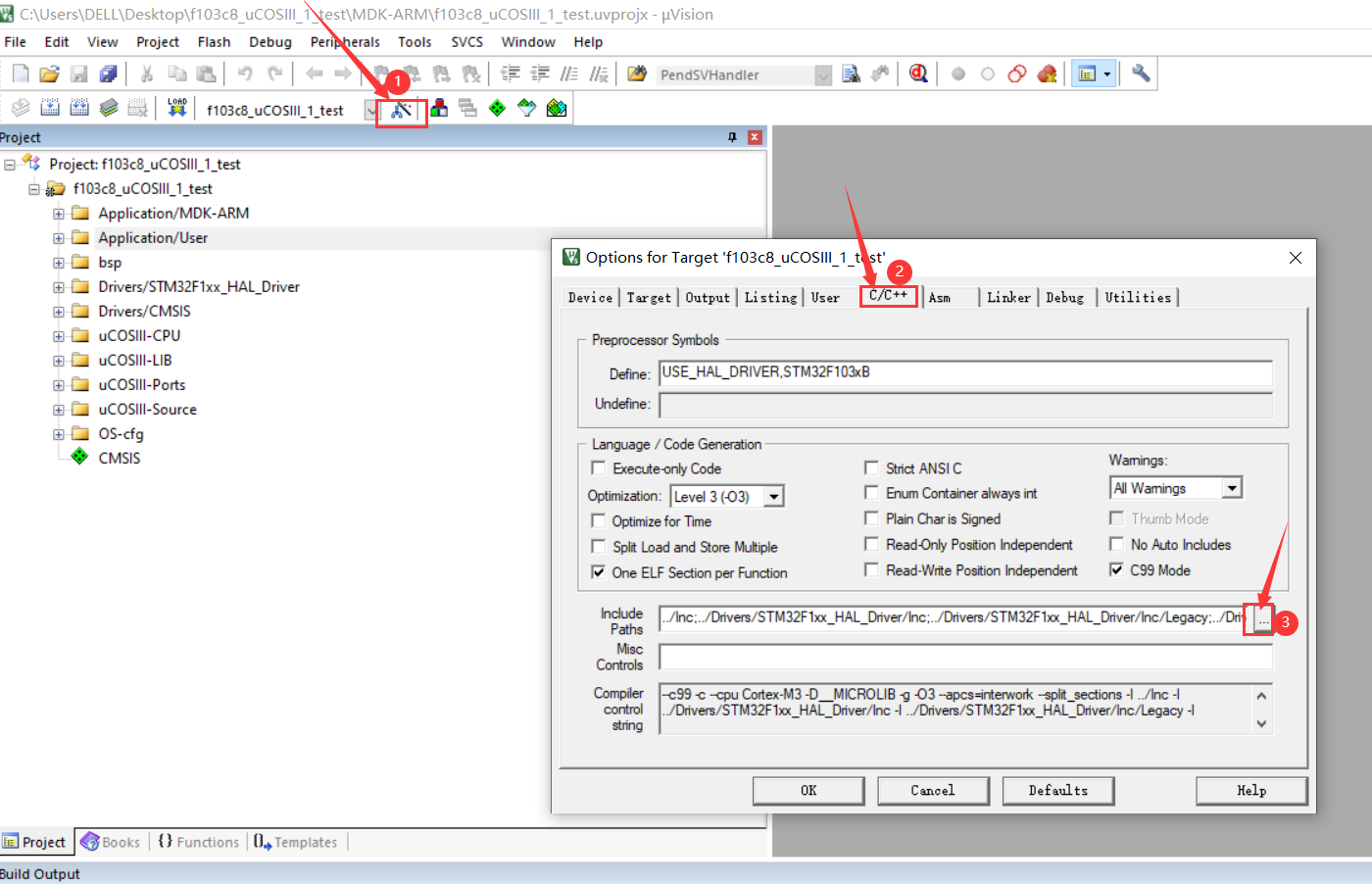Click Disable All Breakpoints icon
The height and width of the screenshot is (884, 1372).
pyautogui.click(x=1017, y=74)
